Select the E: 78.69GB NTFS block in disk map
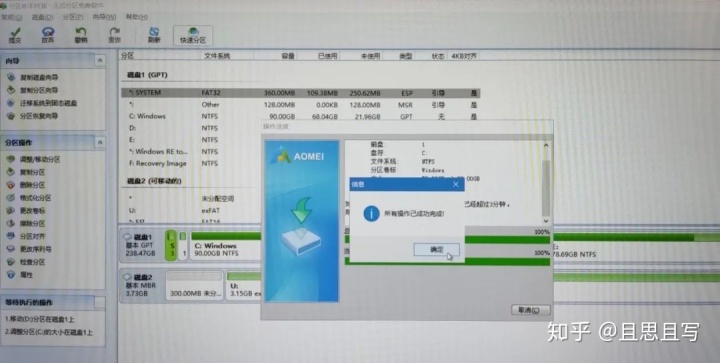 click(636, 245)
